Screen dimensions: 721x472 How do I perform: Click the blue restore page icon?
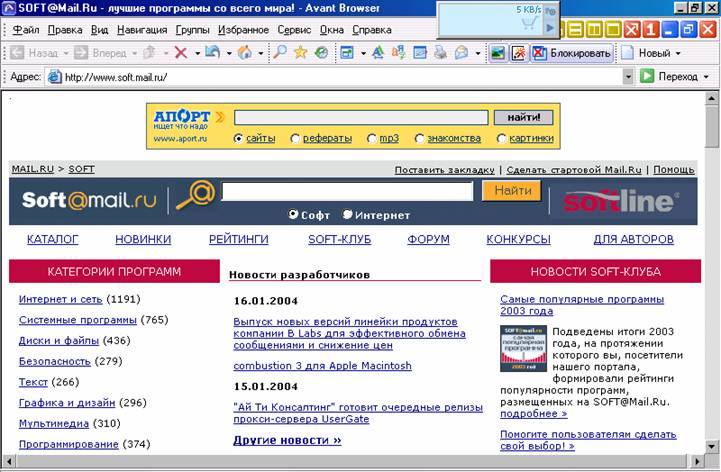tap(688, 30)
